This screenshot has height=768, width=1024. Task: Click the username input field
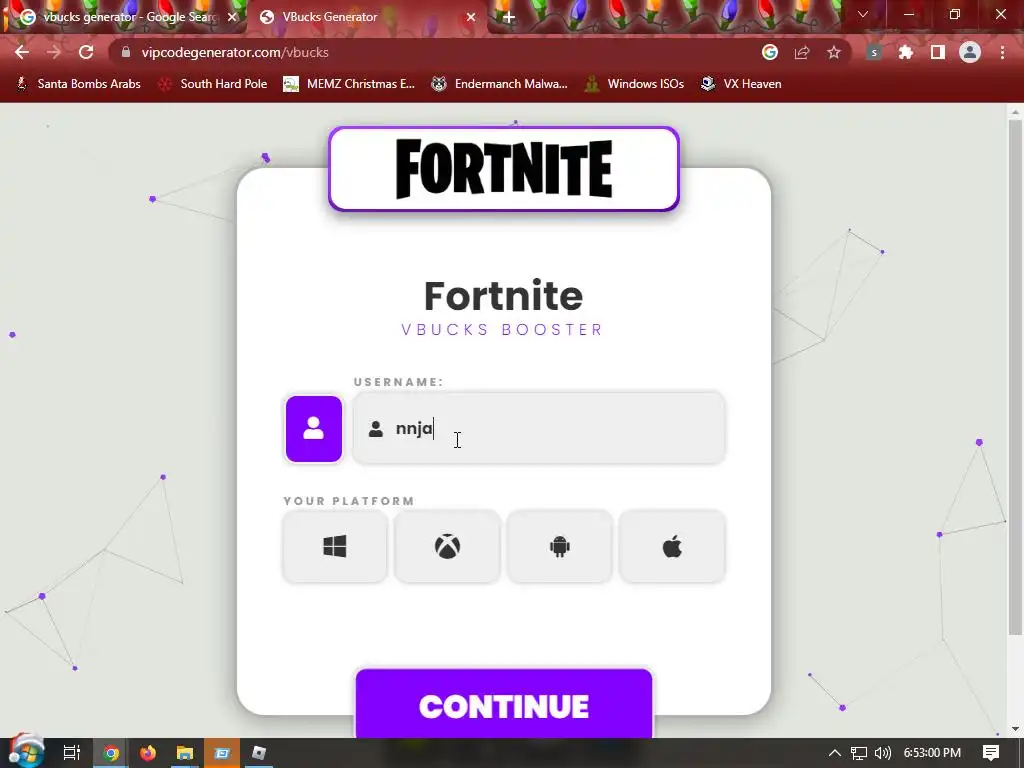pos(539,428)
